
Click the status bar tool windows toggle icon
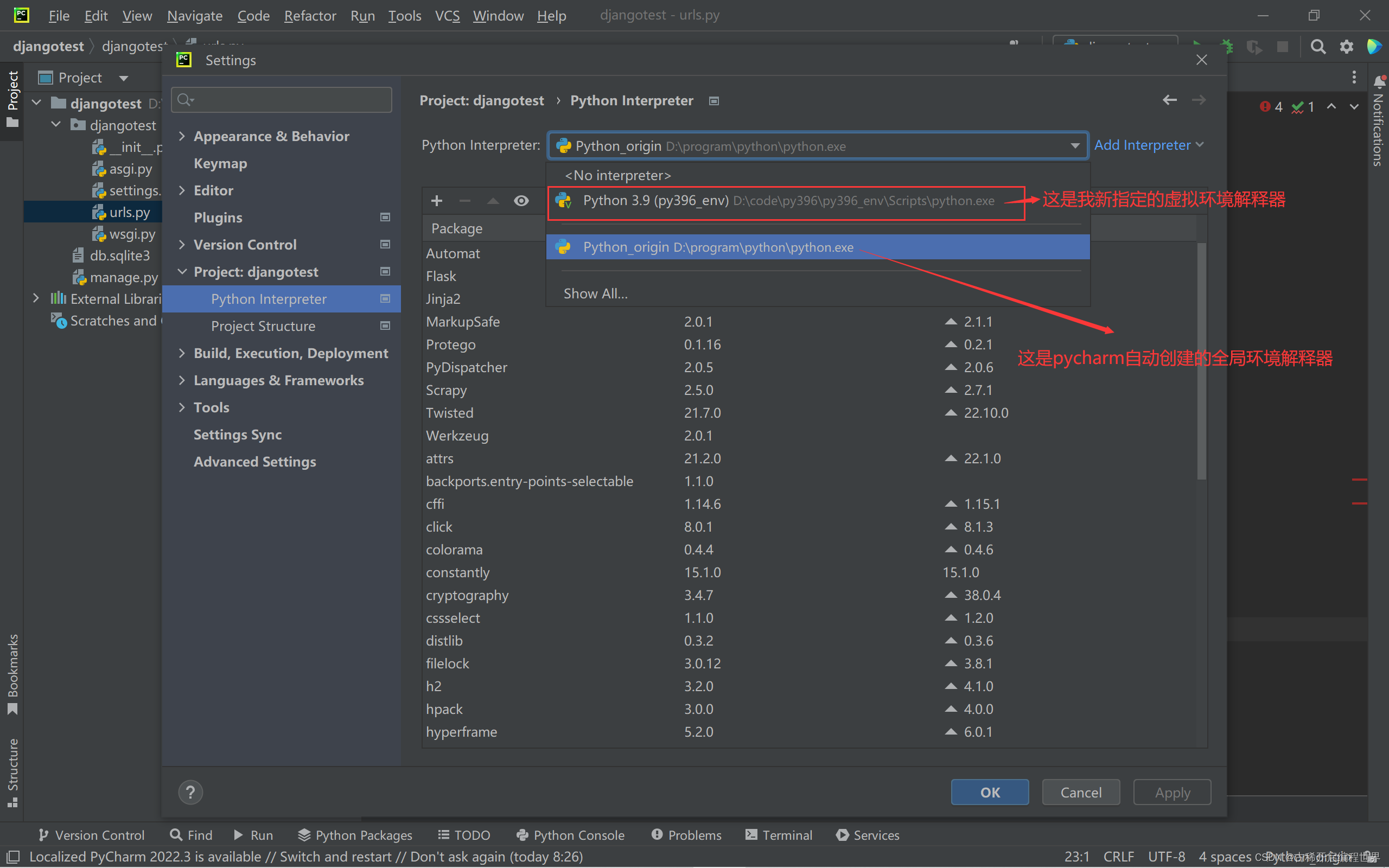click(12, 857)
